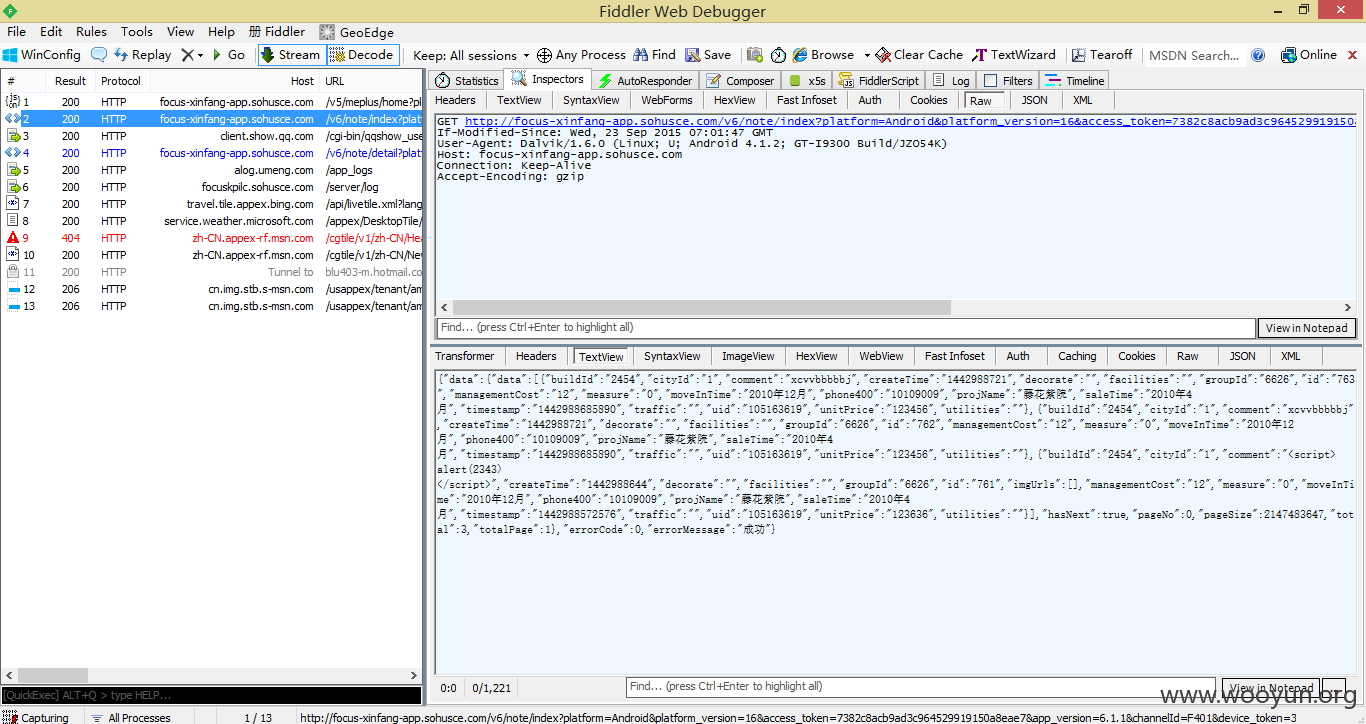This screenshot has width=1366, height=724.
Task: Click the request raw horizontal scrollbar
Action: click(700, 307)
